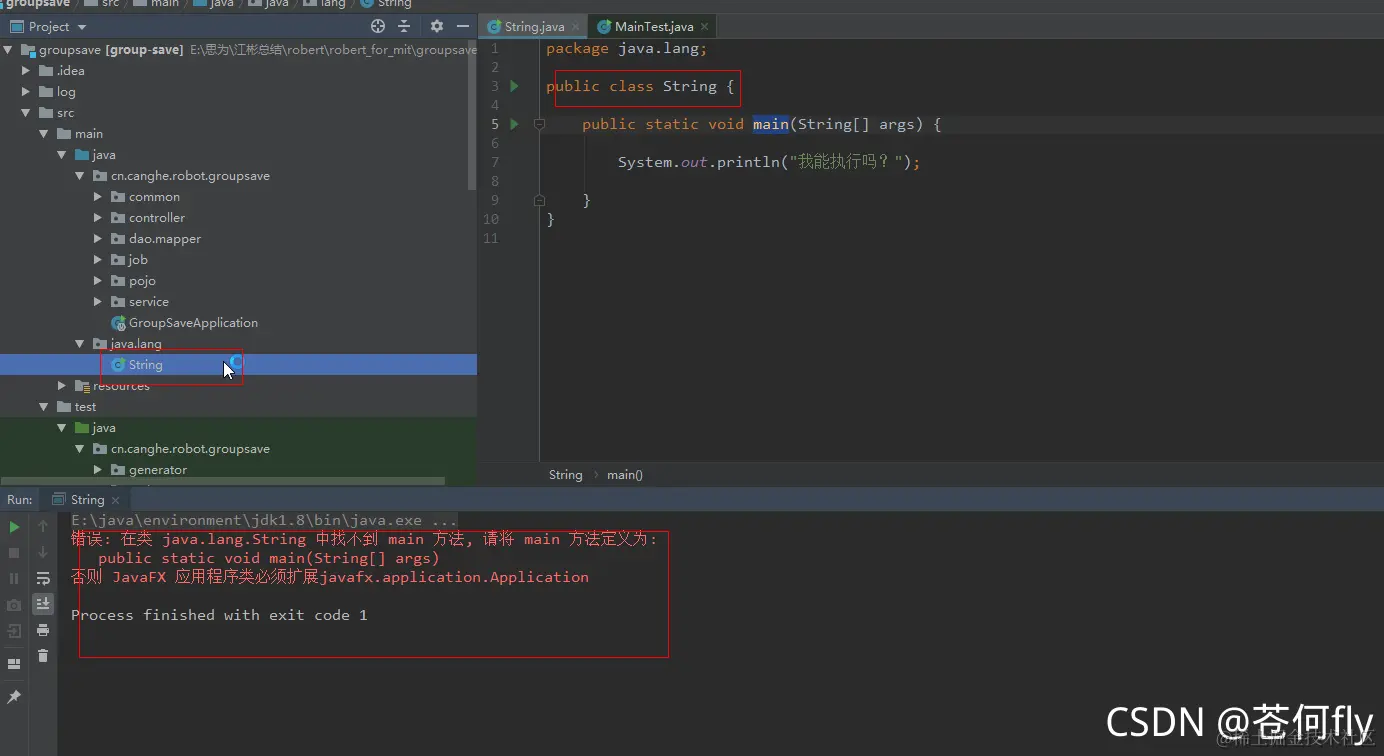Click the Stop process icon in Run panel

click(x=14, y=553)
